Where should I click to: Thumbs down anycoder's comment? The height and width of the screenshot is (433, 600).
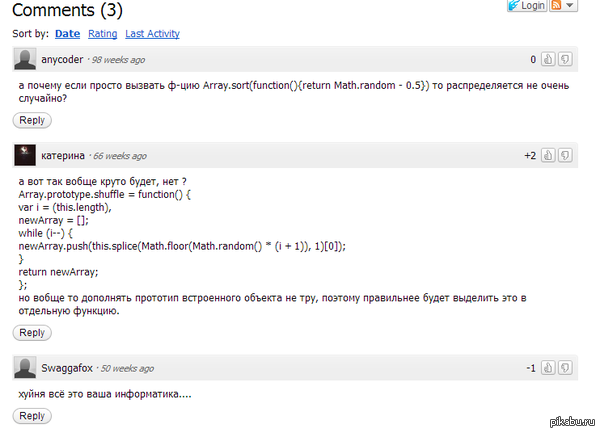click(x=566, y=59)
